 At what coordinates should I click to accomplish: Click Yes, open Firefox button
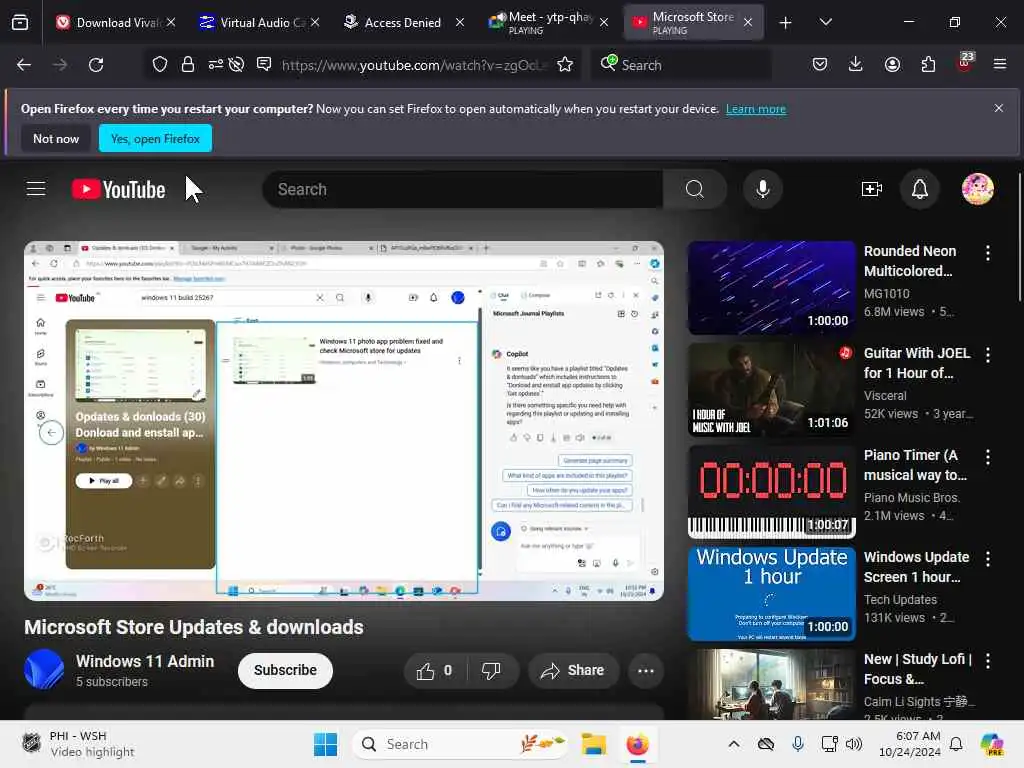coord(155,138)
